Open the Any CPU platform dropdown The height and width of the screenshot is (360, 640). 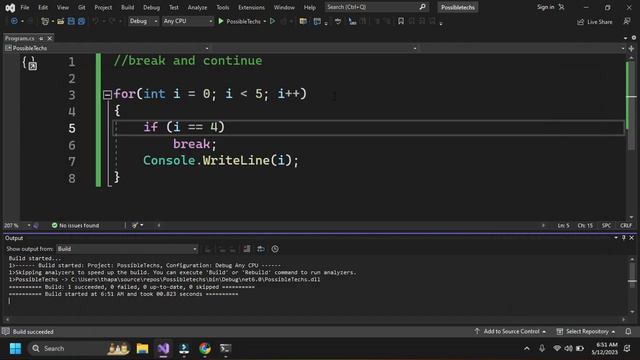[x=188, y=21]
